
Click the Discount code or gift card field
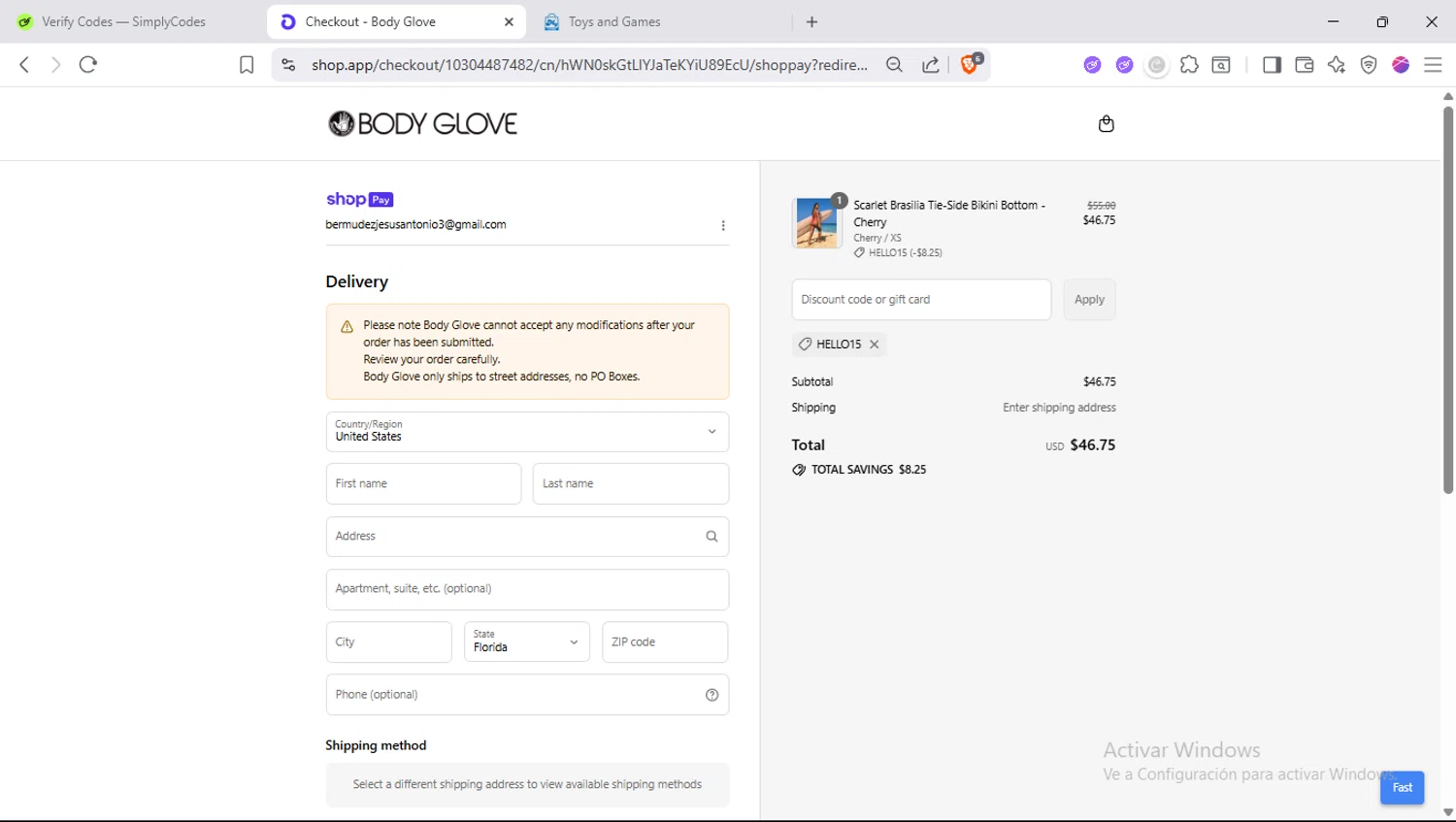(921, 300)
